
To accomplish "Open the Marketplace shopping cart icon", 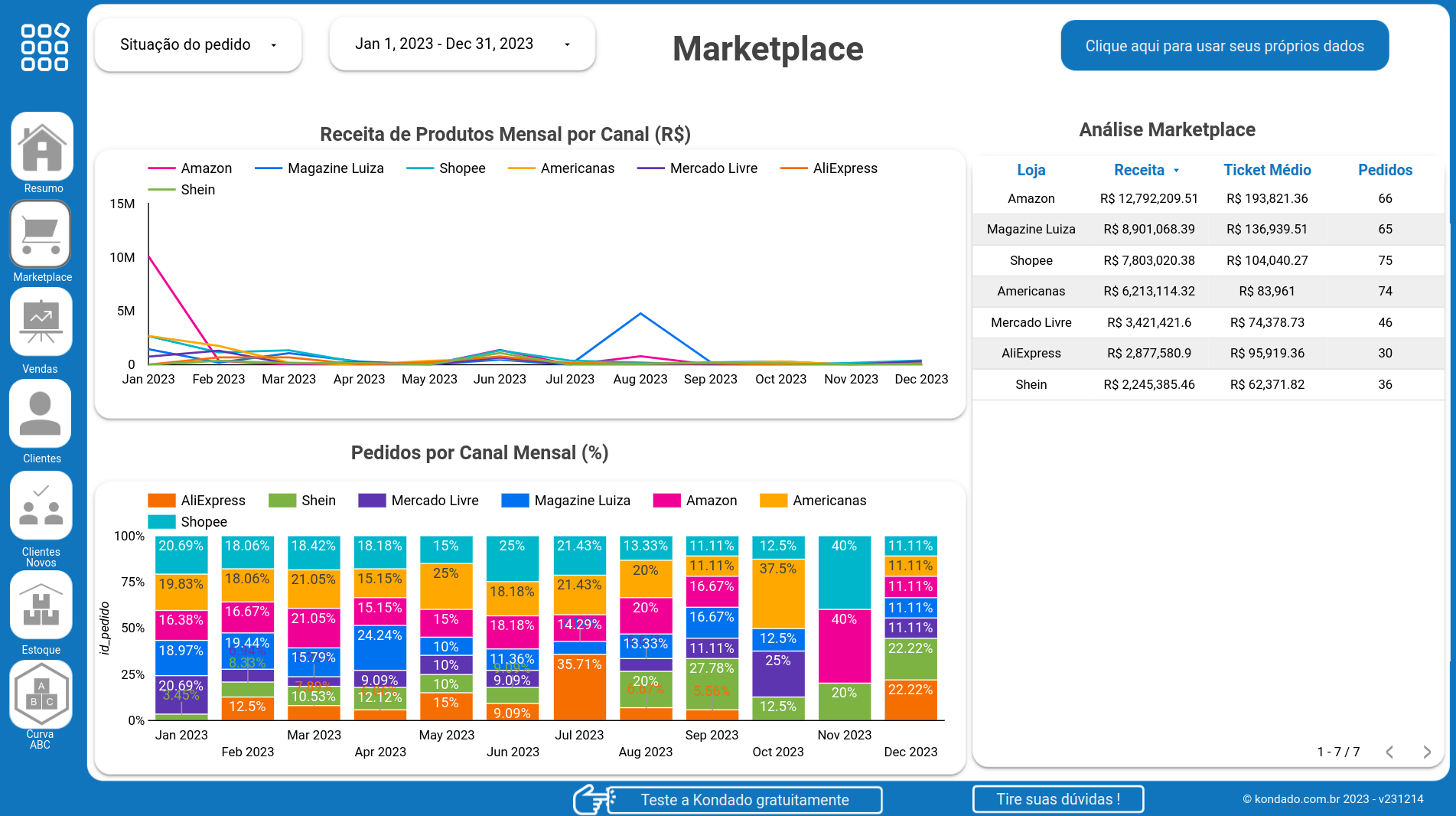I will [41, 233].
